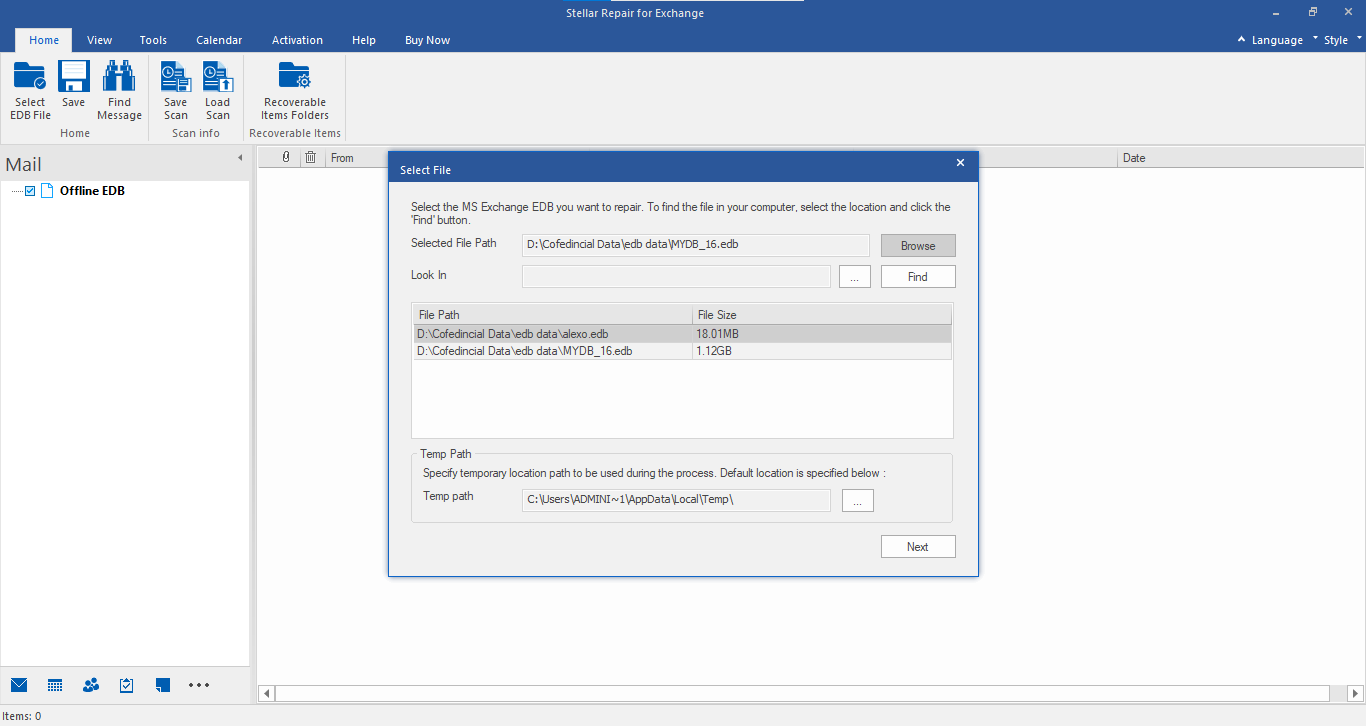
Task: Open the Language dropdown
Action: click(x=1270, y=40)
